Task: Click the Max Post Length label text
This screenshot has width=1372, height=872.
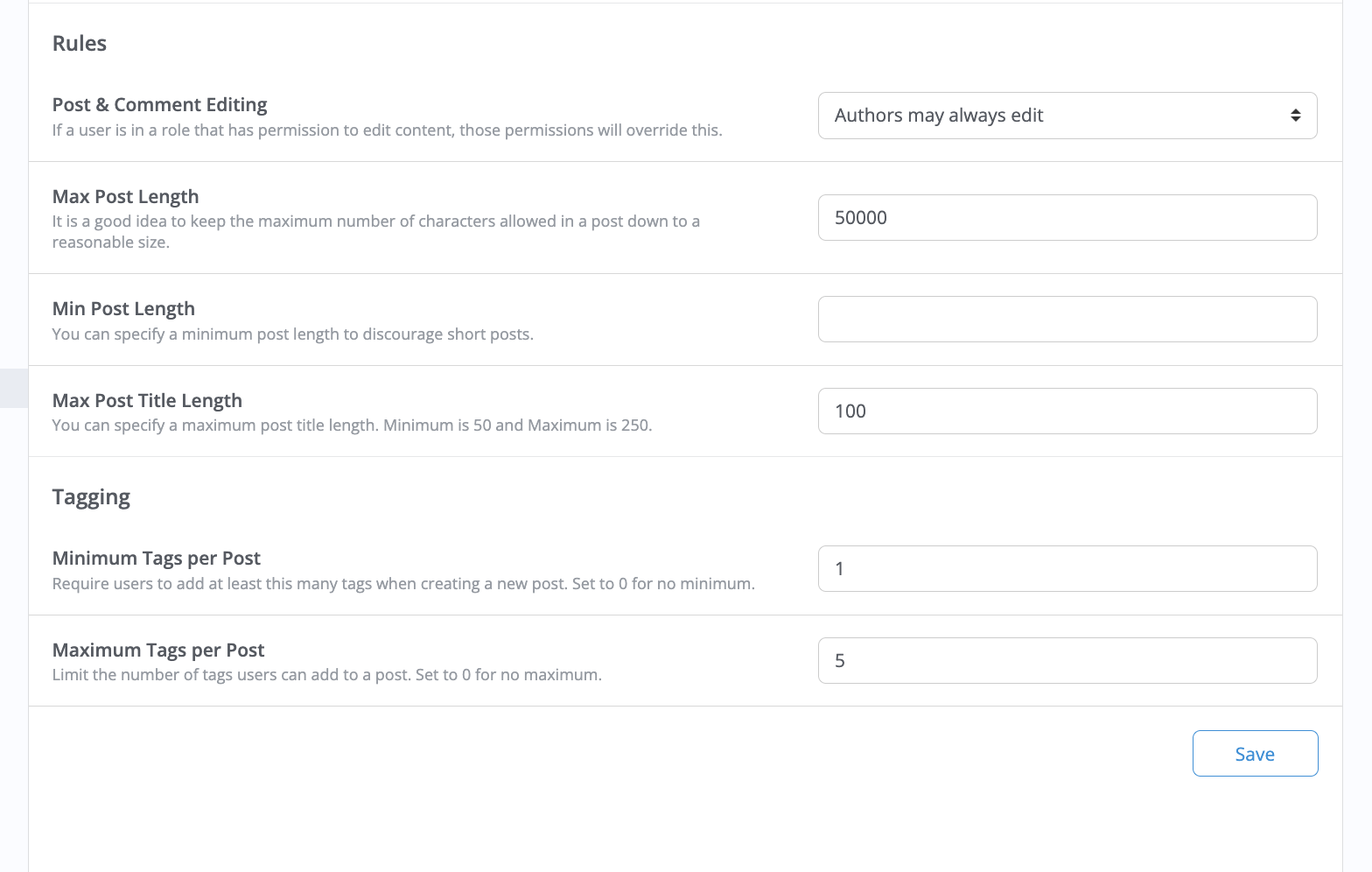Action: 125,197
